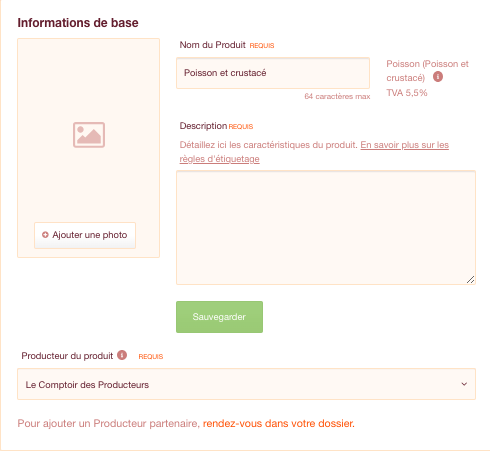
Task: Open the info icon next to Poisson category
Action: click(438, 77)
